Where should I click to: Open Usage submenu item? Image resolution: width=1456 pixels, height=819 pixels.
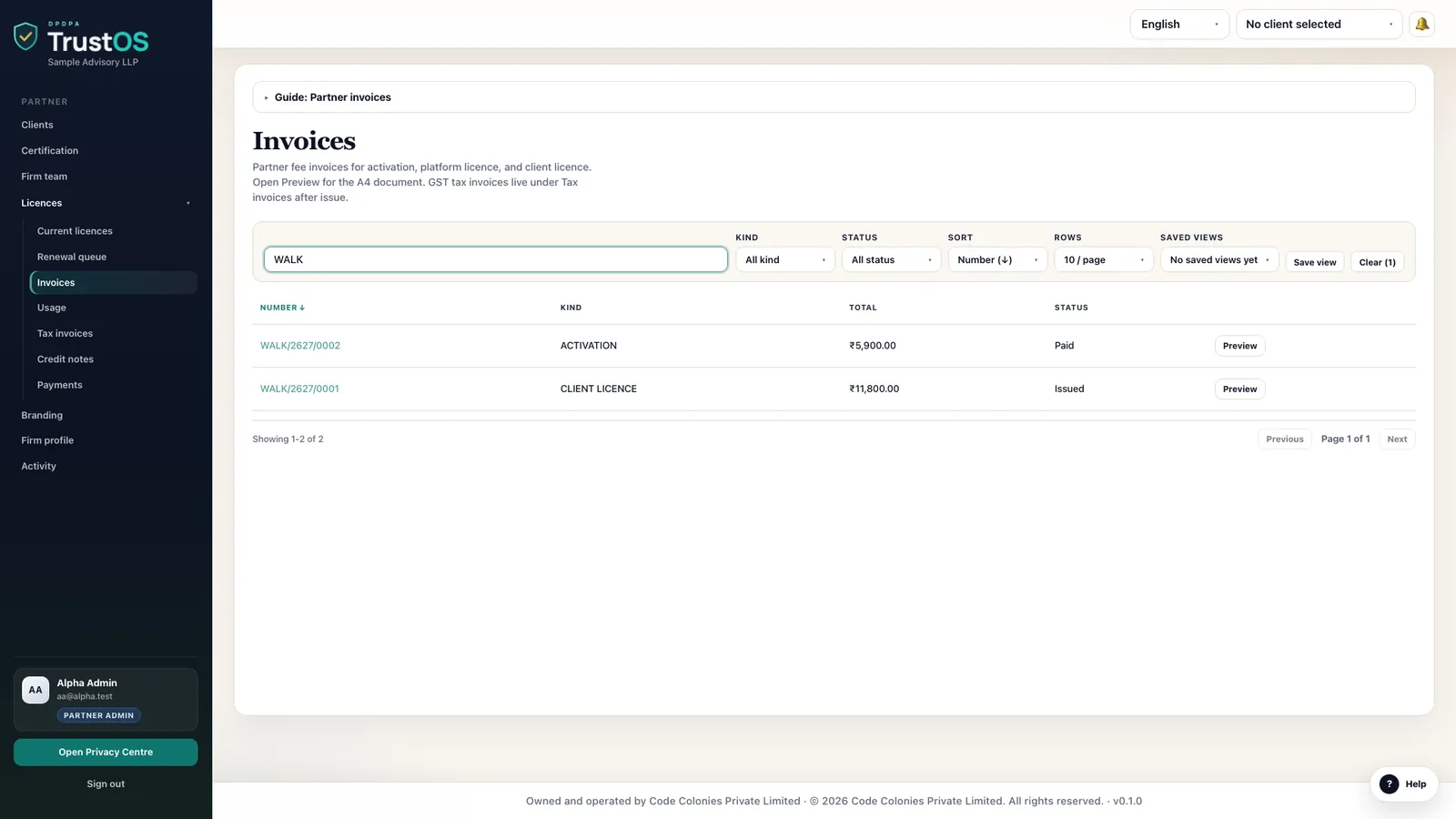pos(52,308)
